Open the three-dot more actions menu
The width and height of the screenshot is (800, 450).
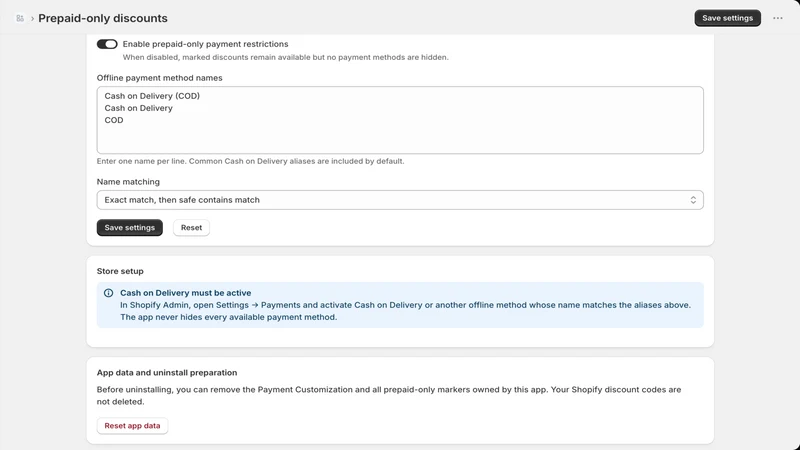pos(778,18)
